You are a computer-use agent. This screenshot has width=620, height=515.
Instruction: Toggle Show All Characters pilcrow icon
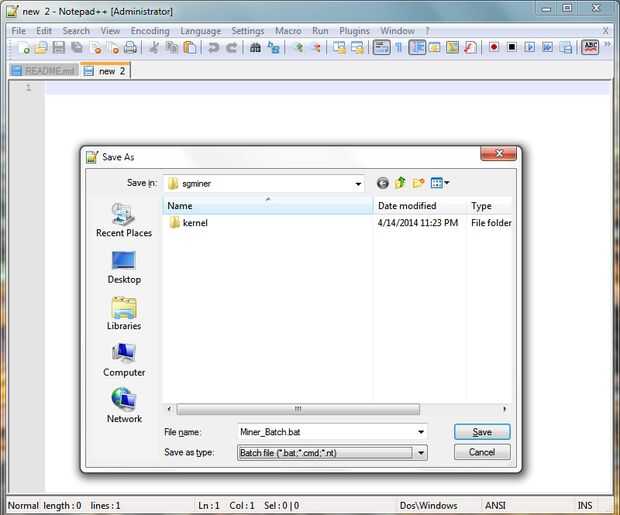[x=399, y=48]
